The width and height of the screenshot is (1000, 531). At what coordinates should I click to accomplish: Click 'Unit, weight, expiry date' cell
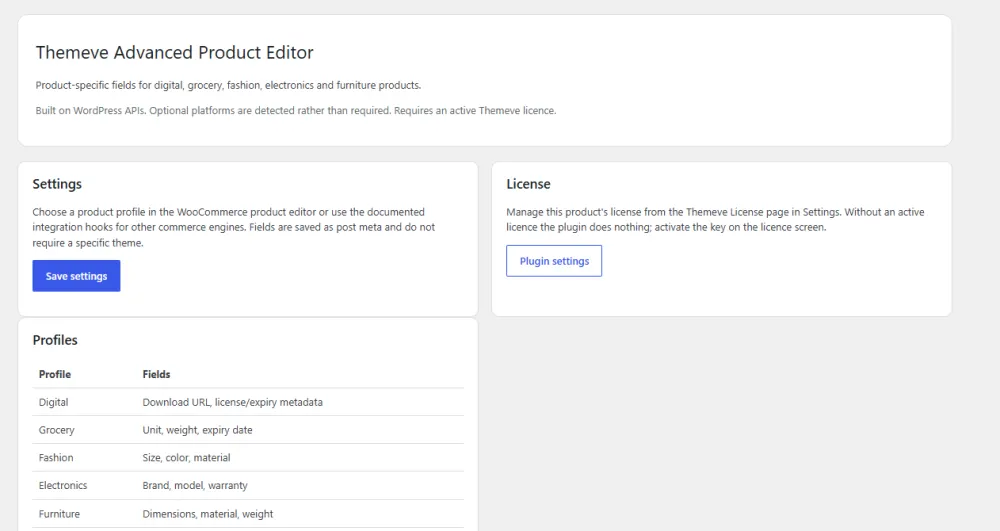point(198,430)
